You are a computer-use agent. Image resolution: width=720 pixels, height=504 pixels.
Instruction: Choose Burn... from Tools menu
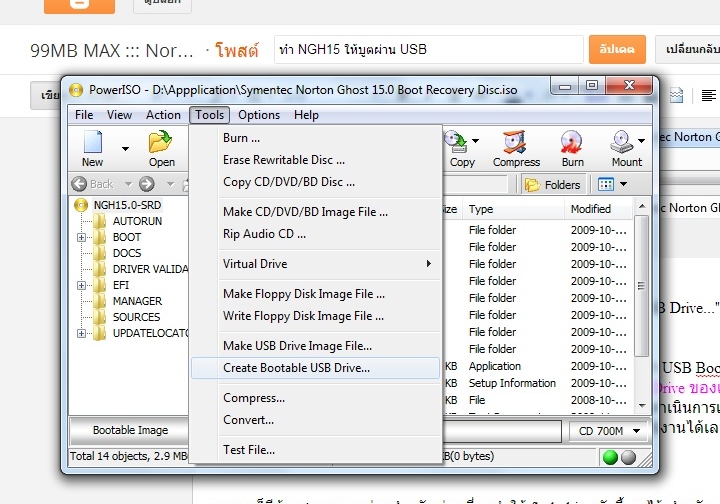coord(315,138)
